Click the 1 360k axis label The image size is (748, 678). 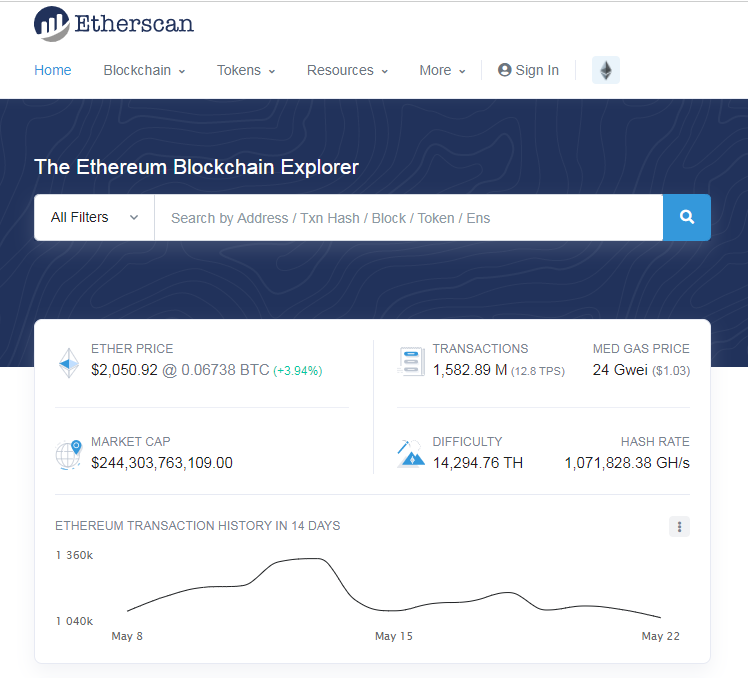(74, 555)
